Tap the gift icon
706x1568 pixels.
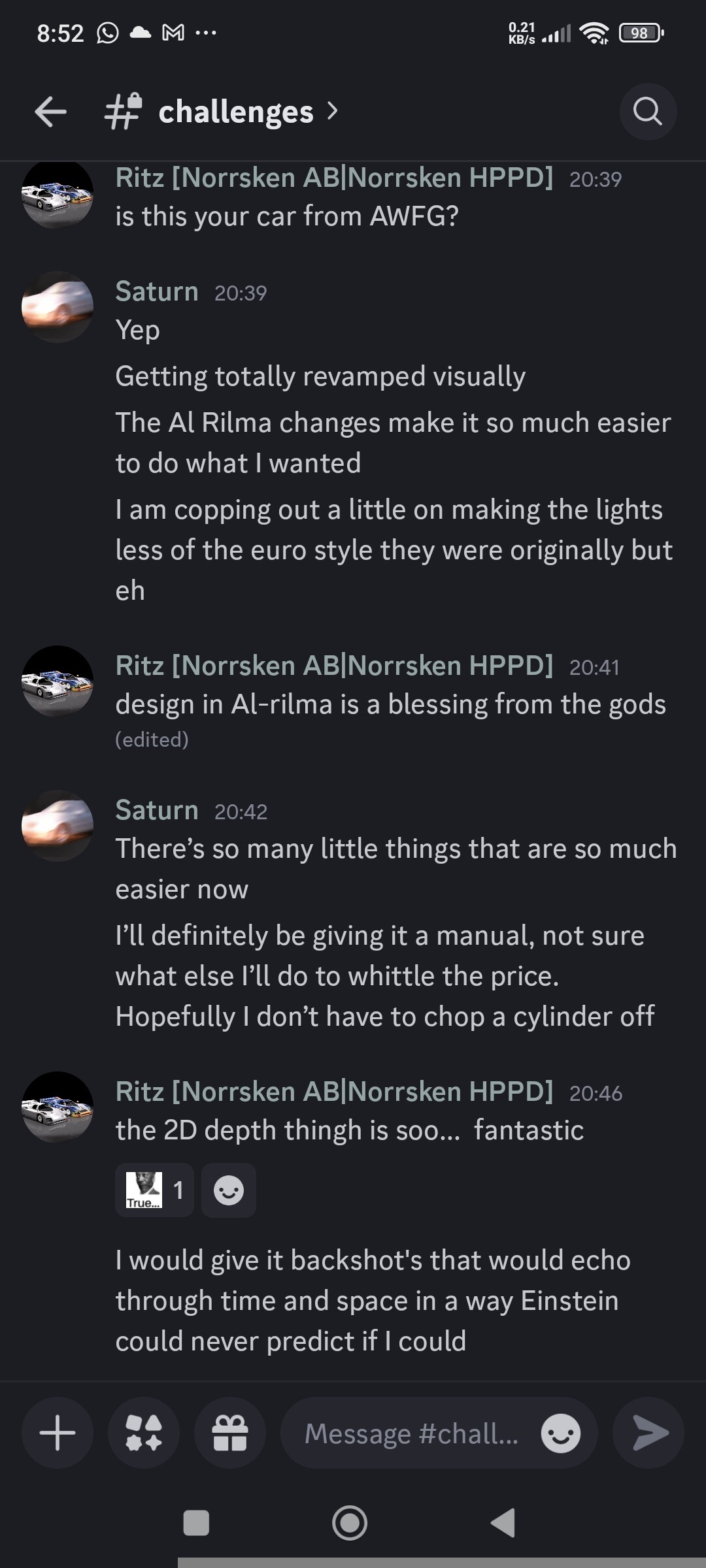point(230,1433)
